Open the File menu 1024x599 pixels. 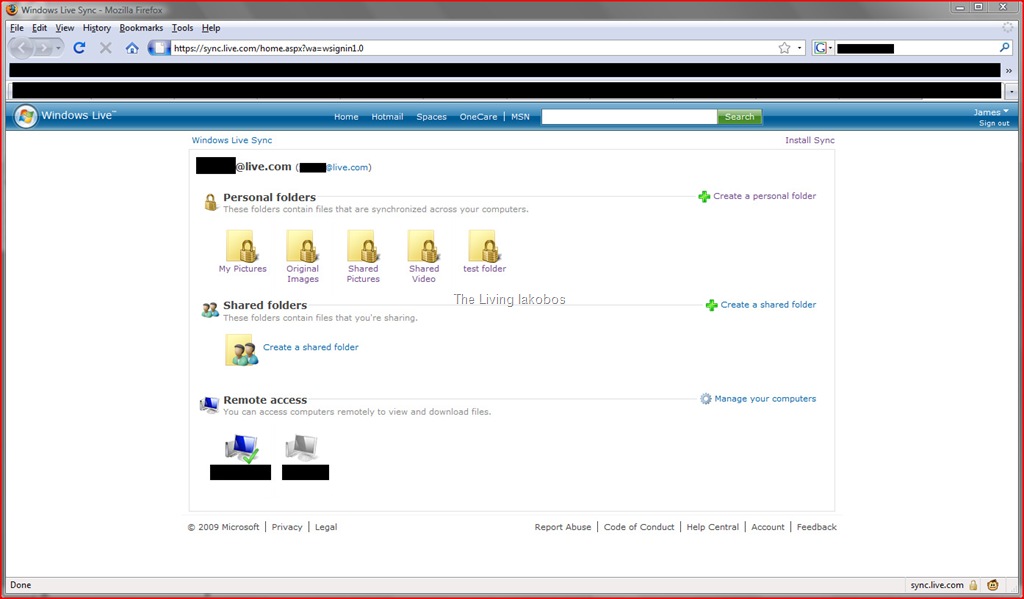pos(17,28)
